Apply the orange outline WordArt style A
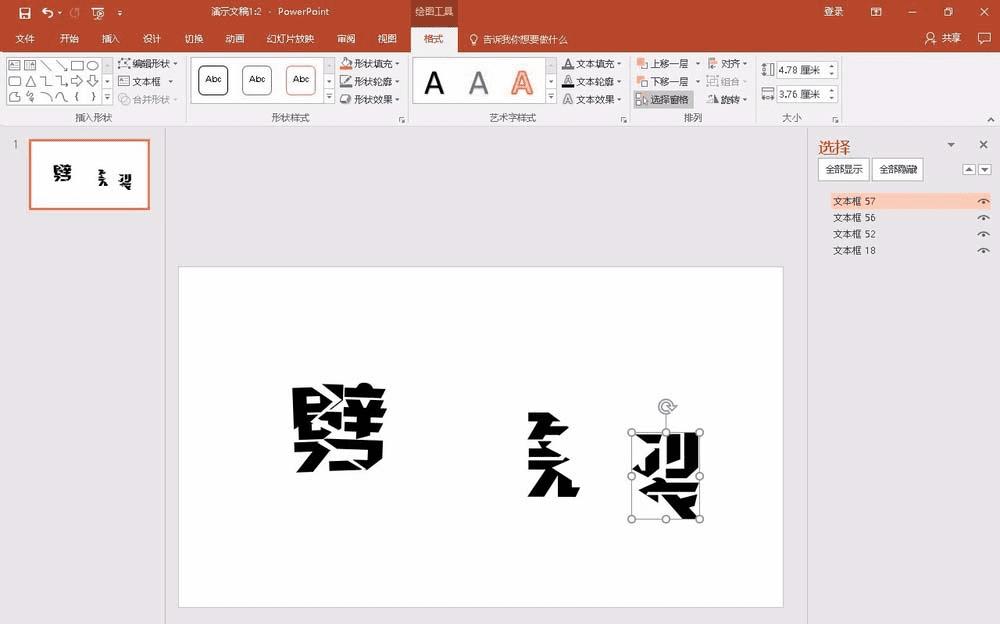 [x=522, y=82]
